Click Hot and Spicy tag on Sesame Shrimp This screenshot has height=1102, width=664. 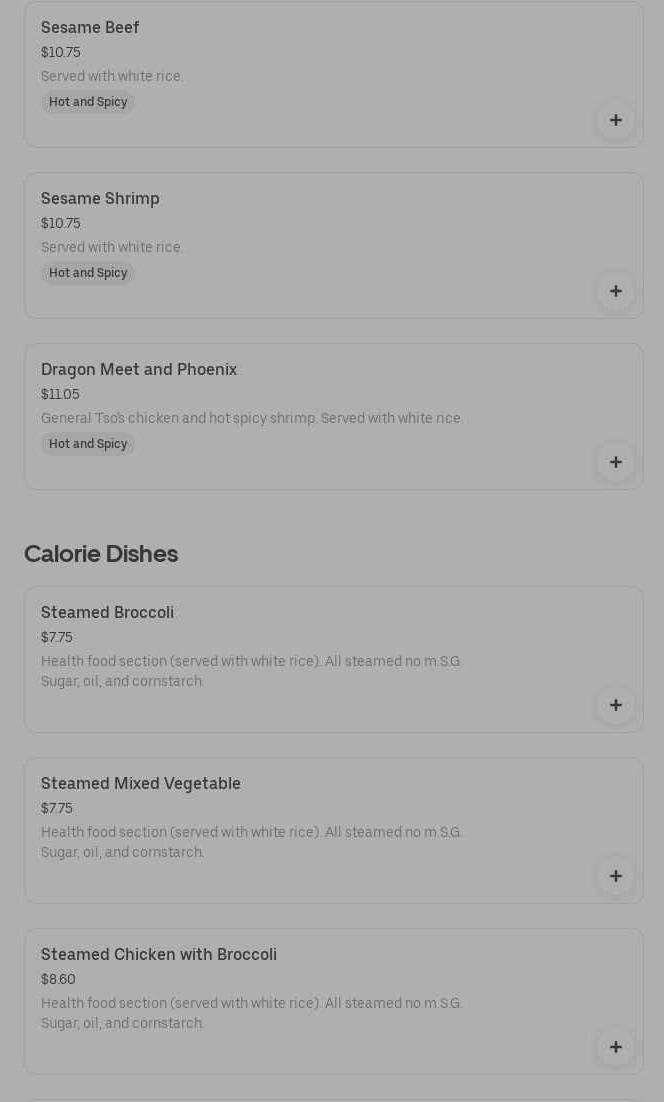tap(88, 273)
